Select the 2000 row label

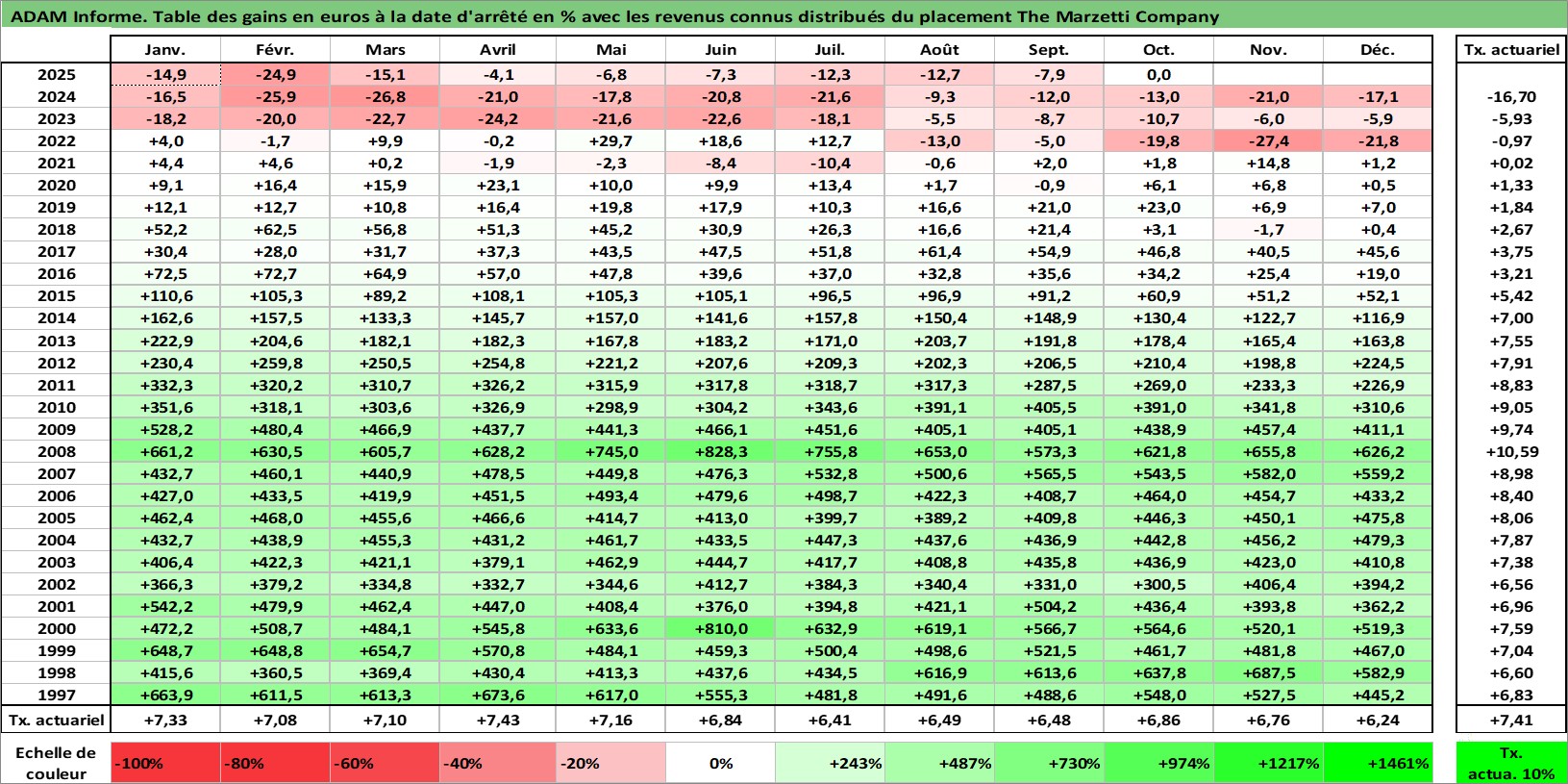(56, 628)
